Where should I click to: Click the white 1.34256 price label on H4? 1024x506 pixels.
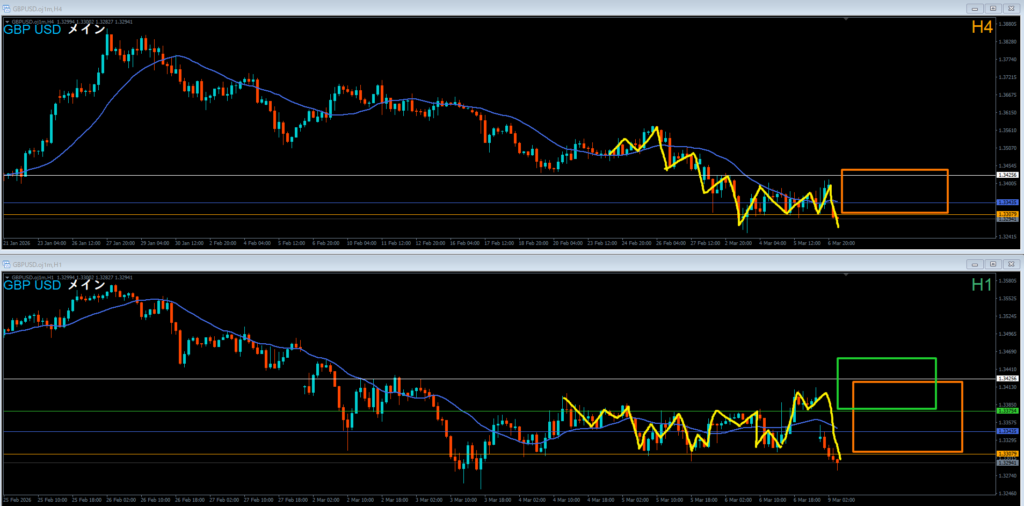point(1008,176)
